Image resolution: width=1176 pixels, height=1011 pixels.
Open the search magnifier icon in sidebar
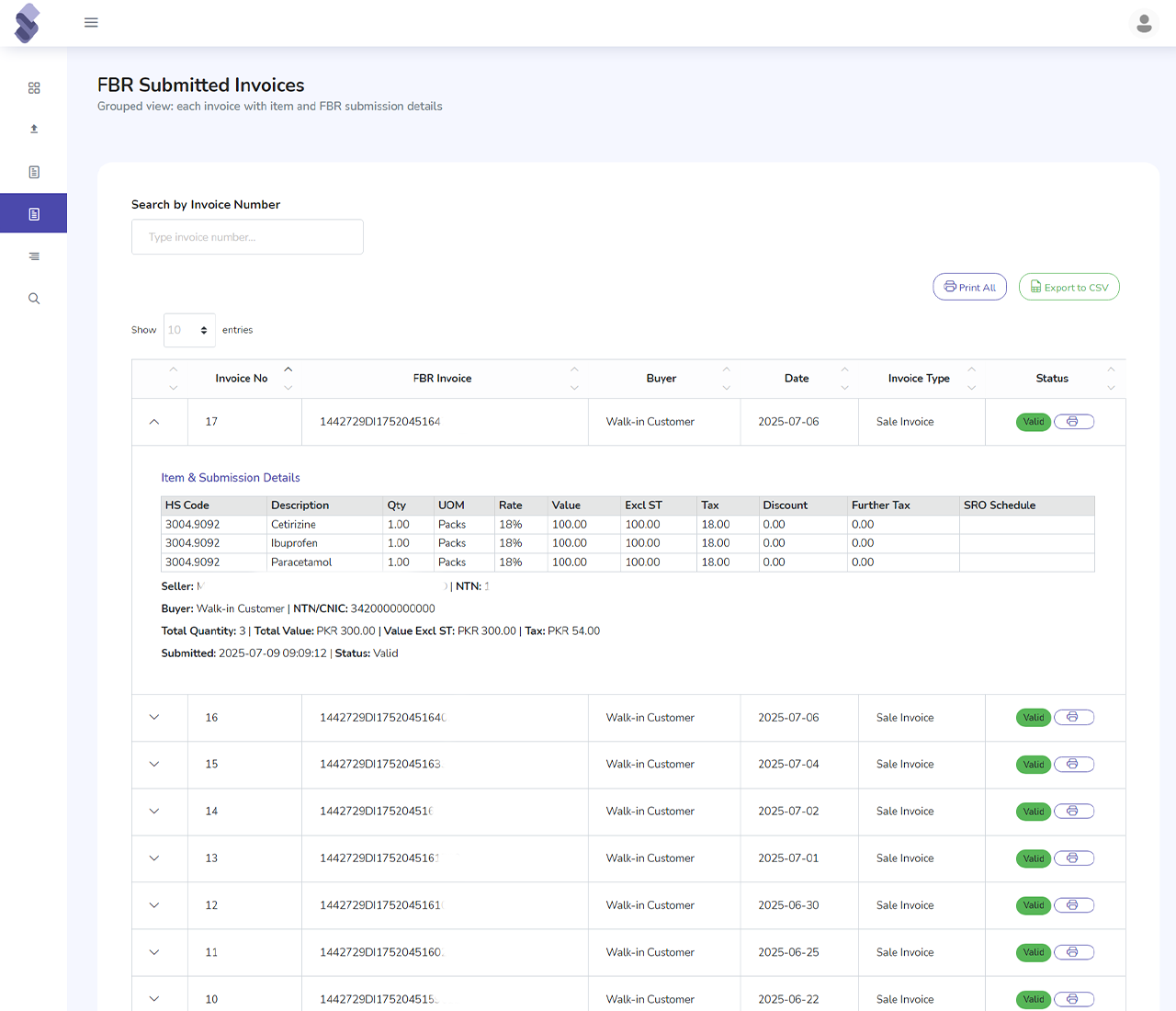pos(34,299)
